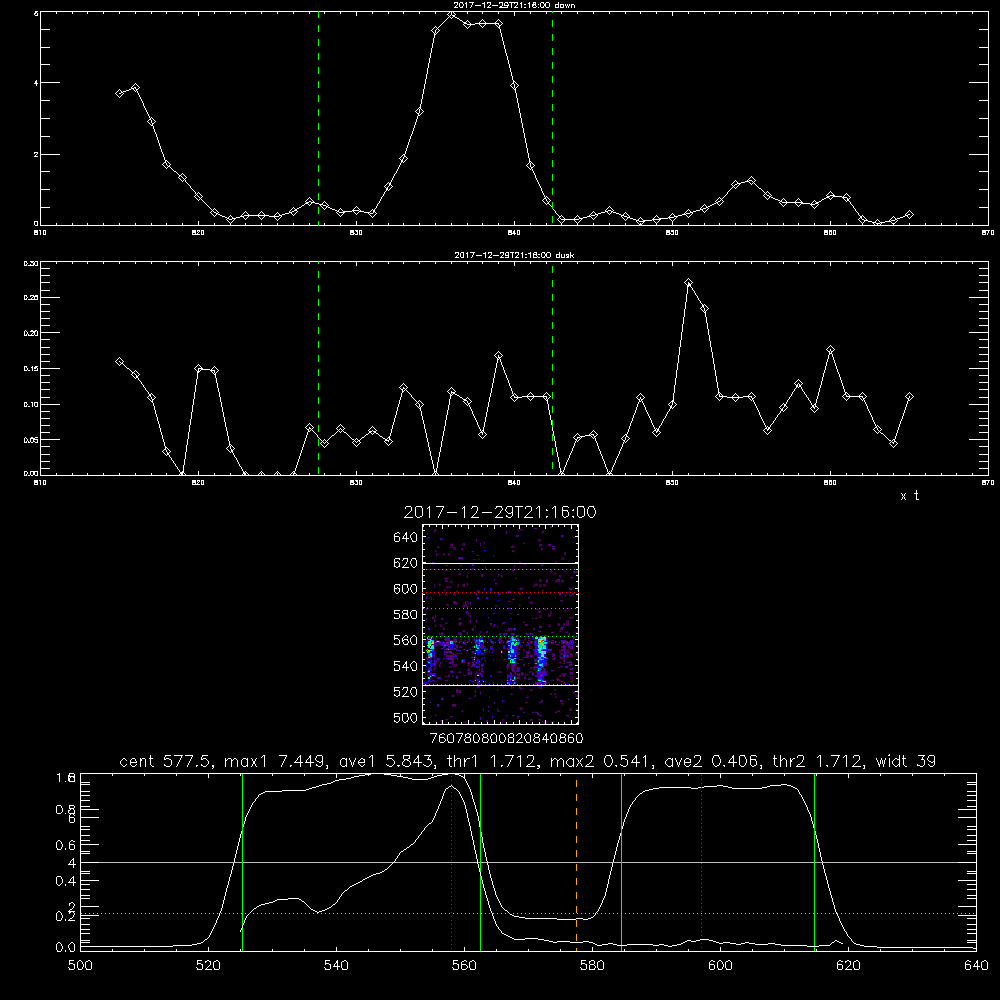Select the 'cent 577.5' value in stats line

tap(165, 761)
